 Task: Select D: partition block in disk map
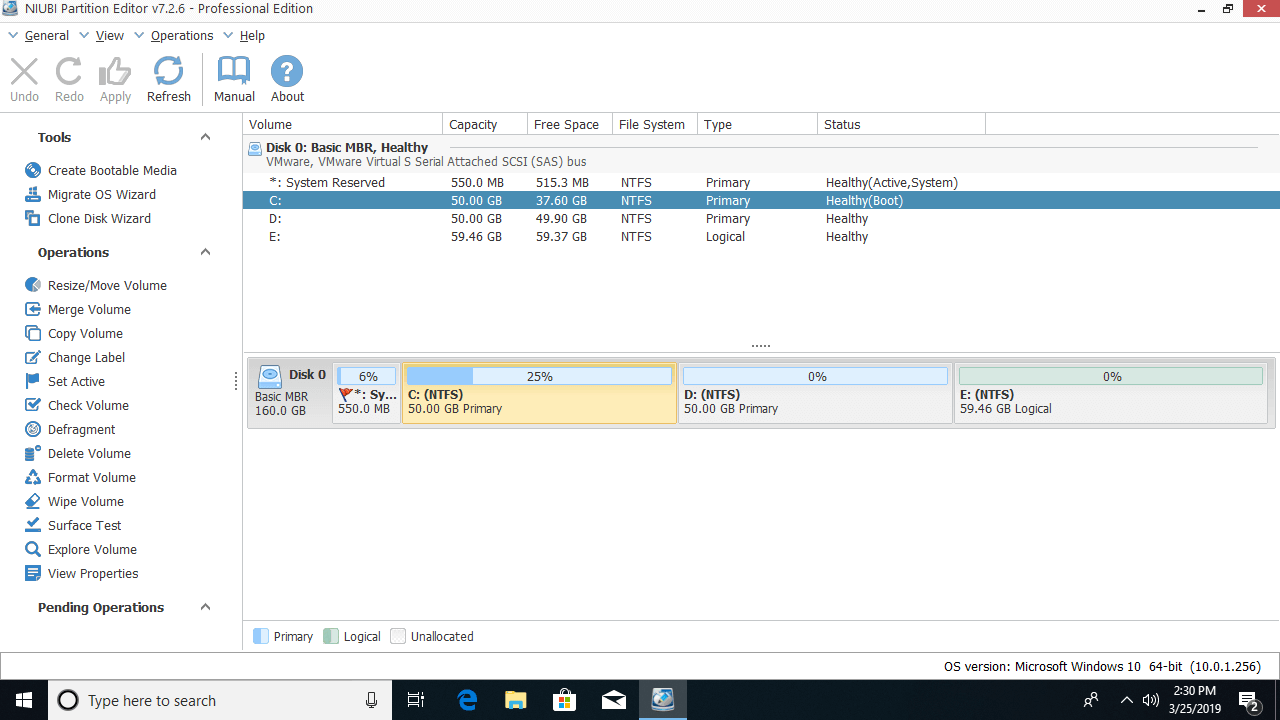point(815,401)
